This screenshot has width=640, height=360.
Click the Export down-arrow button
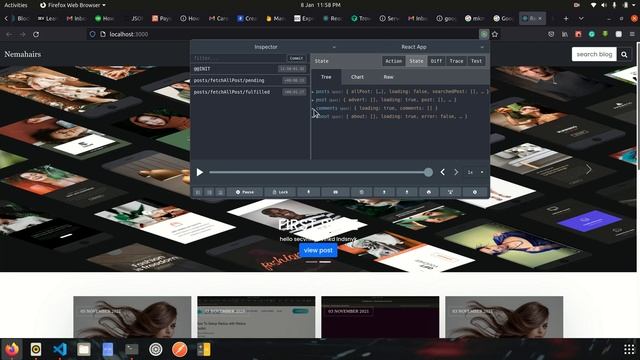click(x=407, y=192)
